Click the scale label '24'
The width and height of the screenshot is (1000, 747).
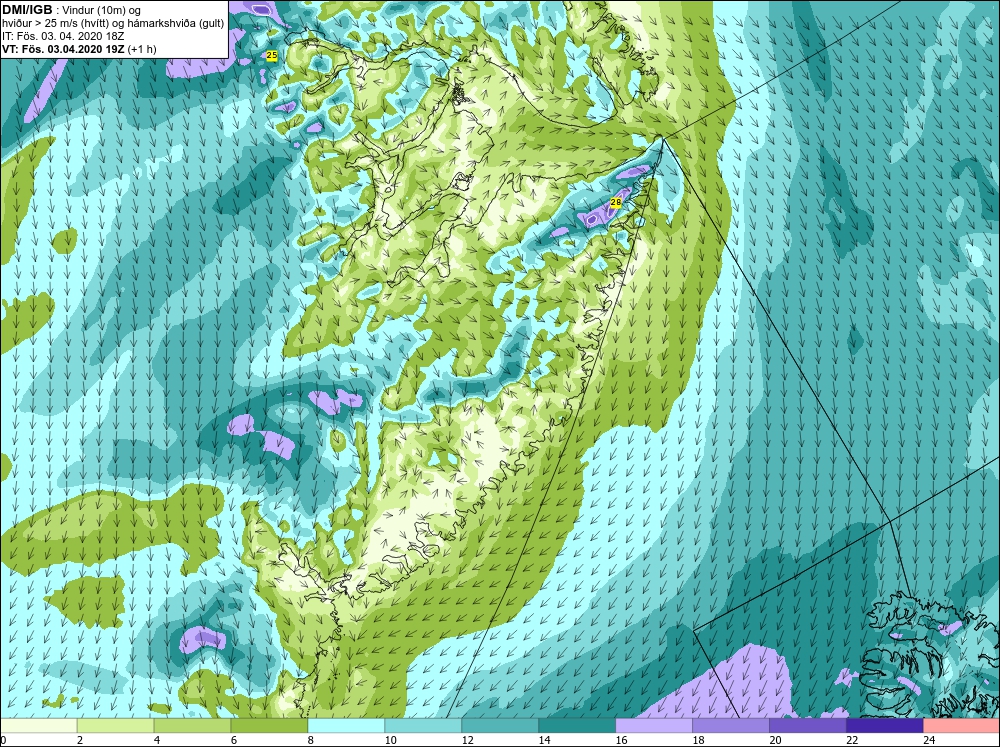tap(929, 740)
